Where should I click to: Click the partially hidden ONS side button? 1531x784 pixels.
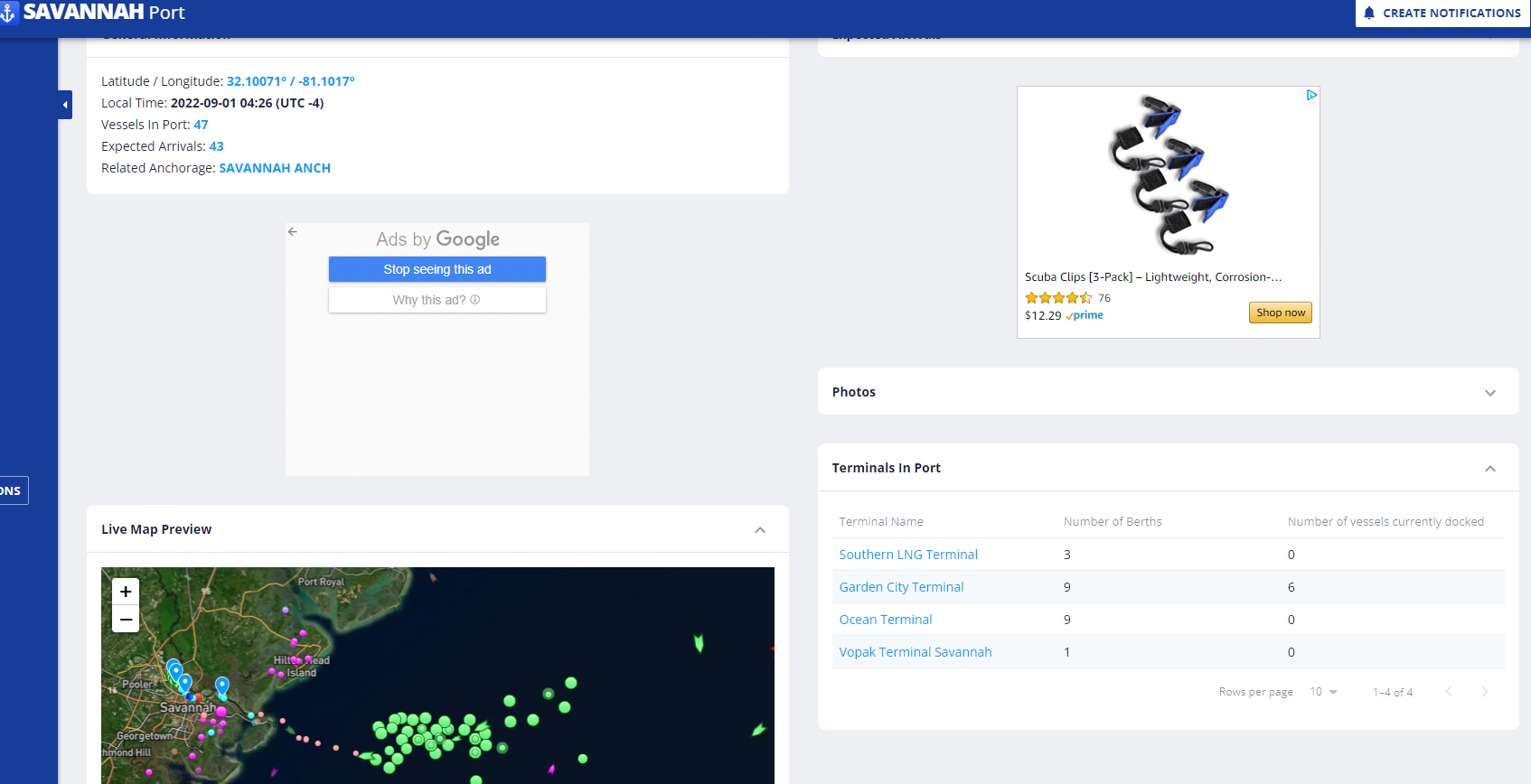tap(14, 490)
